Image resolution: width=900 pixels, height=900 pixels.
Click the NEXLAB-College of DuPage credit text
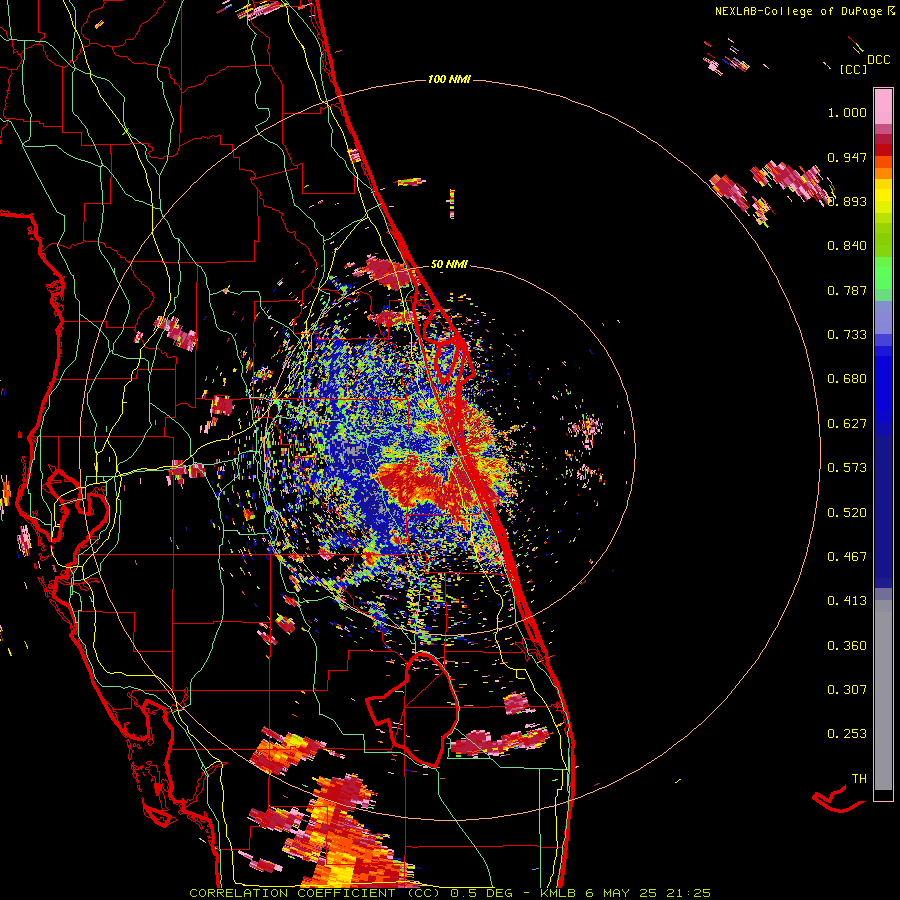pyautogui.click(x=804, y=11)
